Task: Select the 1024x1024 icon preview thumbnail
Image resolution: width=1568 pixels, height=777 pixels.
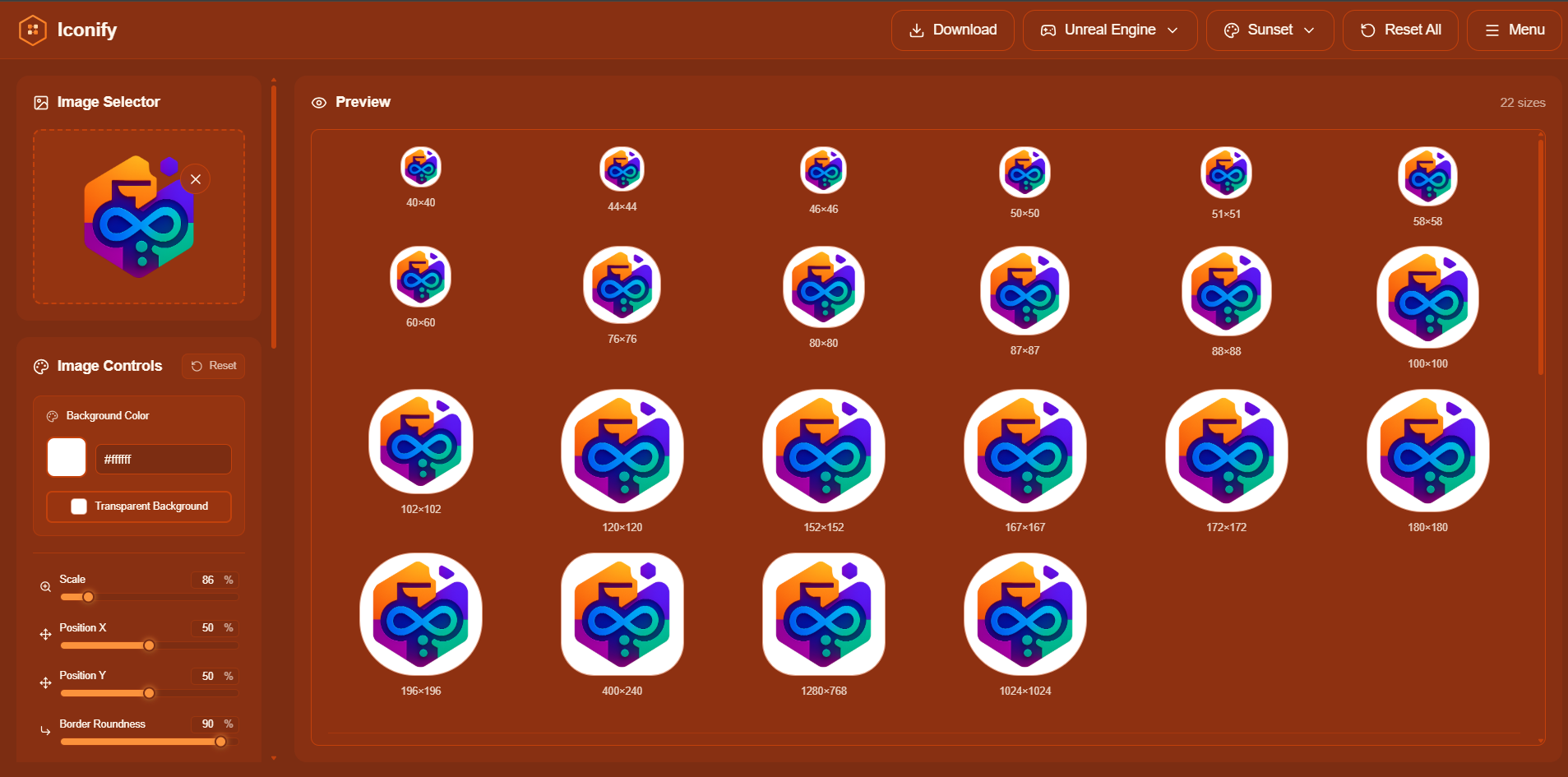Action: [x=1025, y=614]
